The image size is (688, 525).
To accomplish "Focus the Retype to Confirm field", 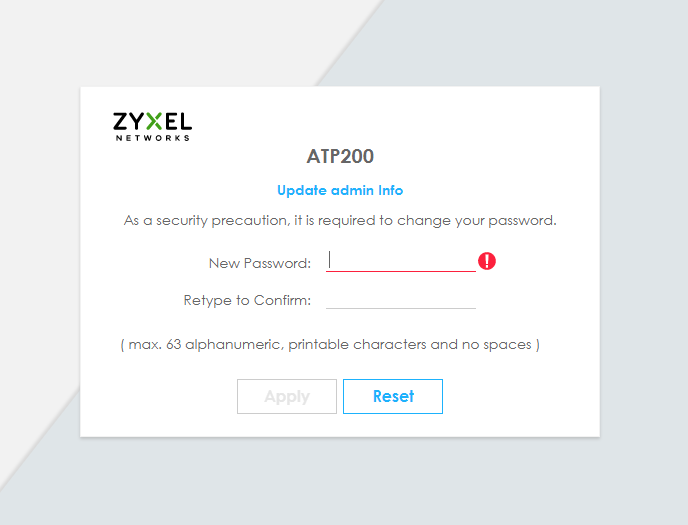I will tap(401, 299).
